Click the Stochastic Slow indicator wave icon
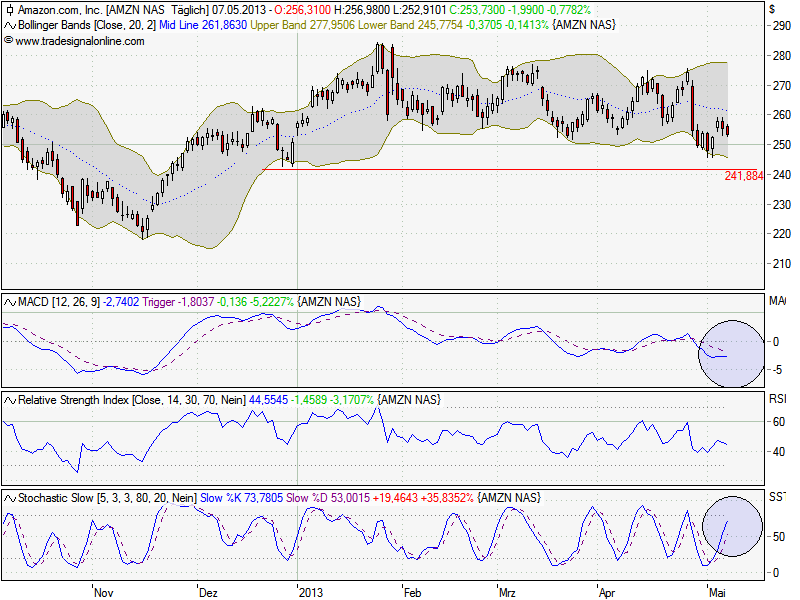This screenshot has width=800, height=600. 9,497
